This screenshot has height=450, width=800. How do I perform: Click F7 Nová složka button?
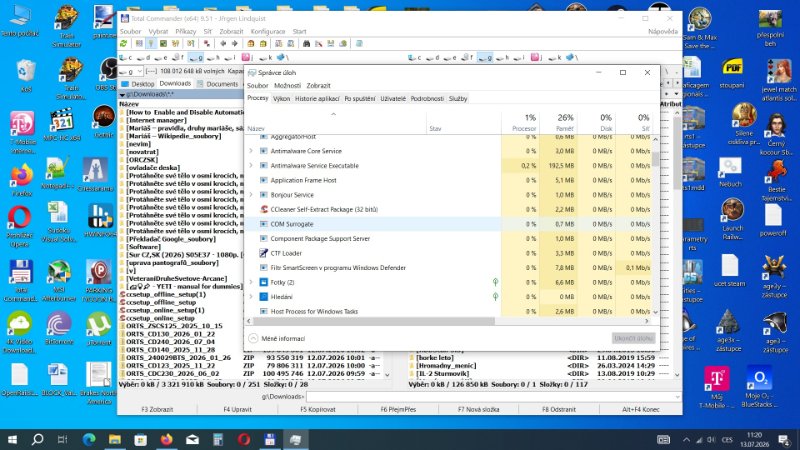tap(479, 409)
